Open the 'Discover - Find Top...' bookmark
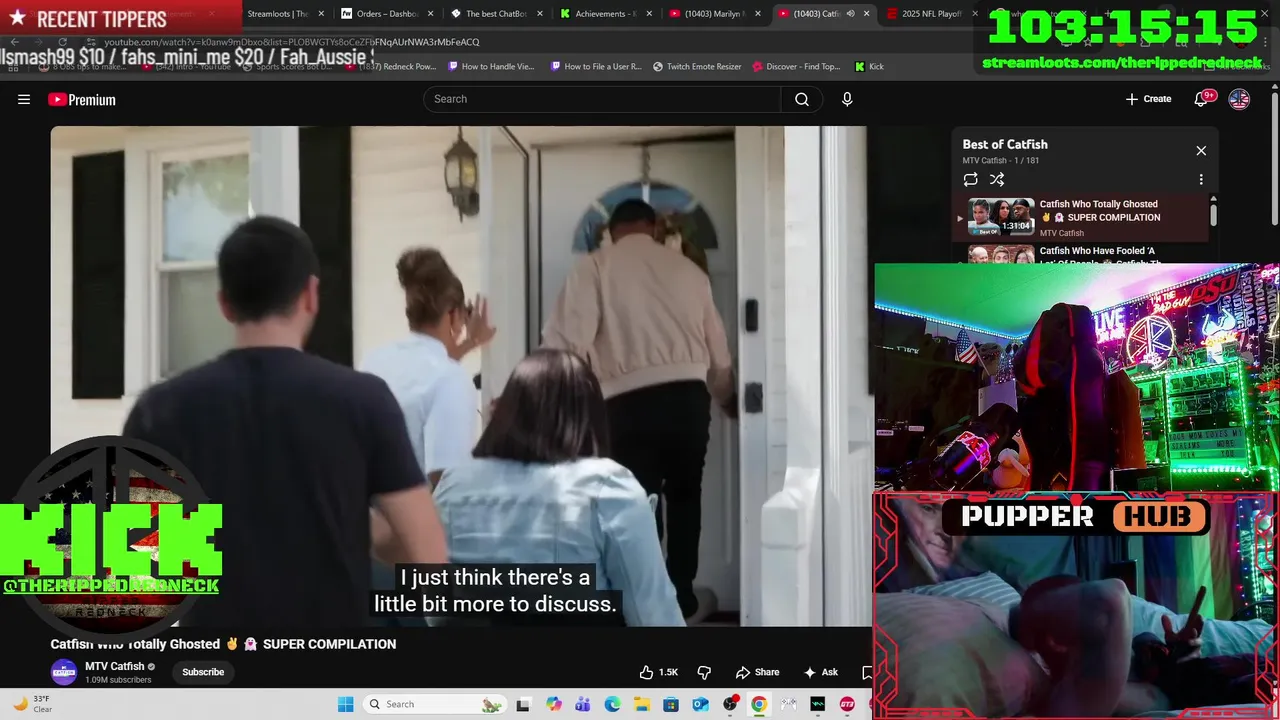Screen dimensions: 1280x720 (796, 66)
